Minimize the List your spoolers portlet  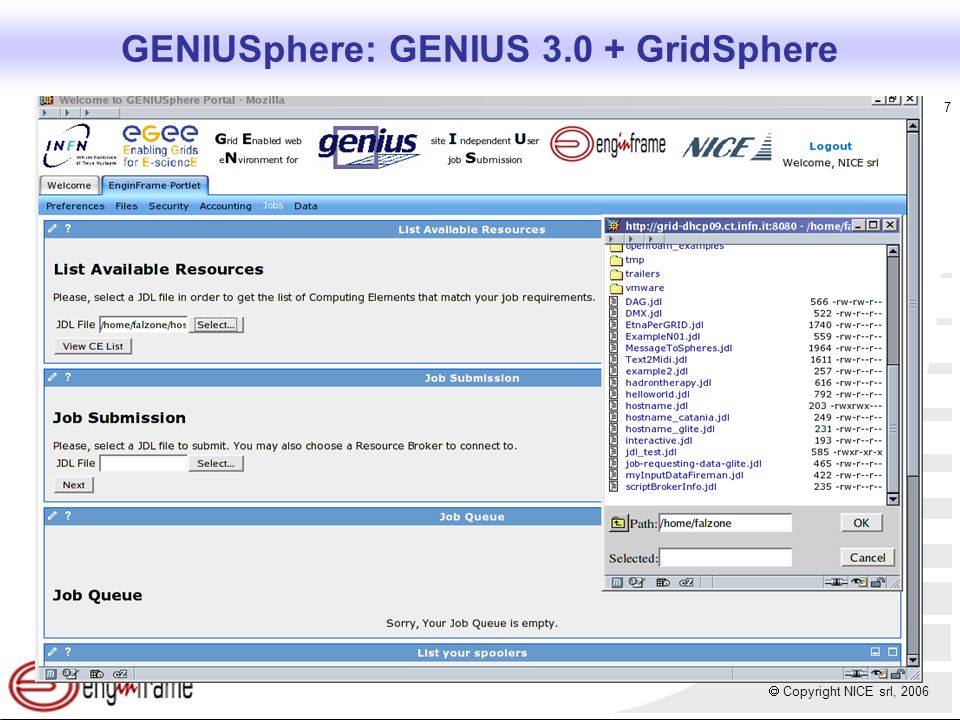(876, 652)
